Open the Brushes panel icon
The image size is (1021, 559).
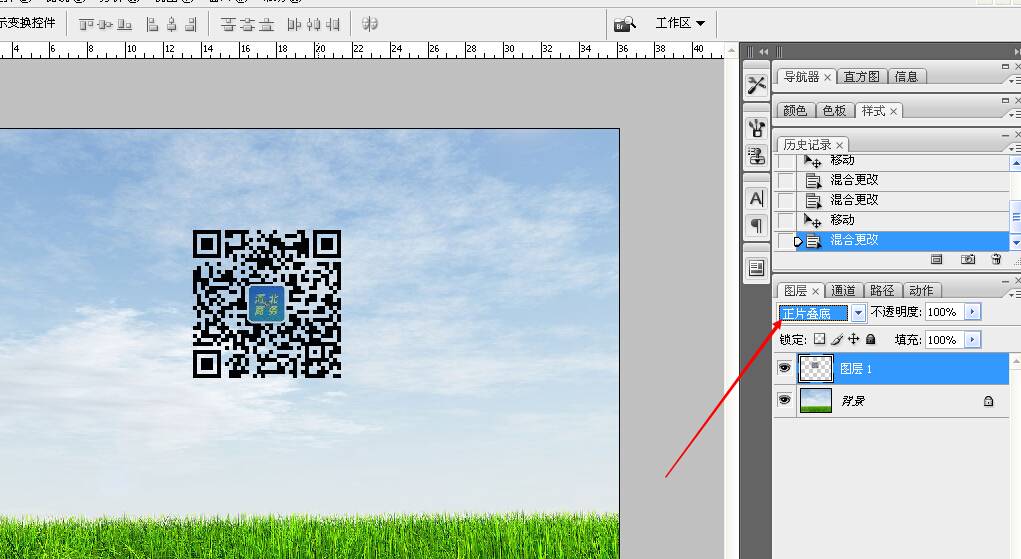[x=757, y=128]
